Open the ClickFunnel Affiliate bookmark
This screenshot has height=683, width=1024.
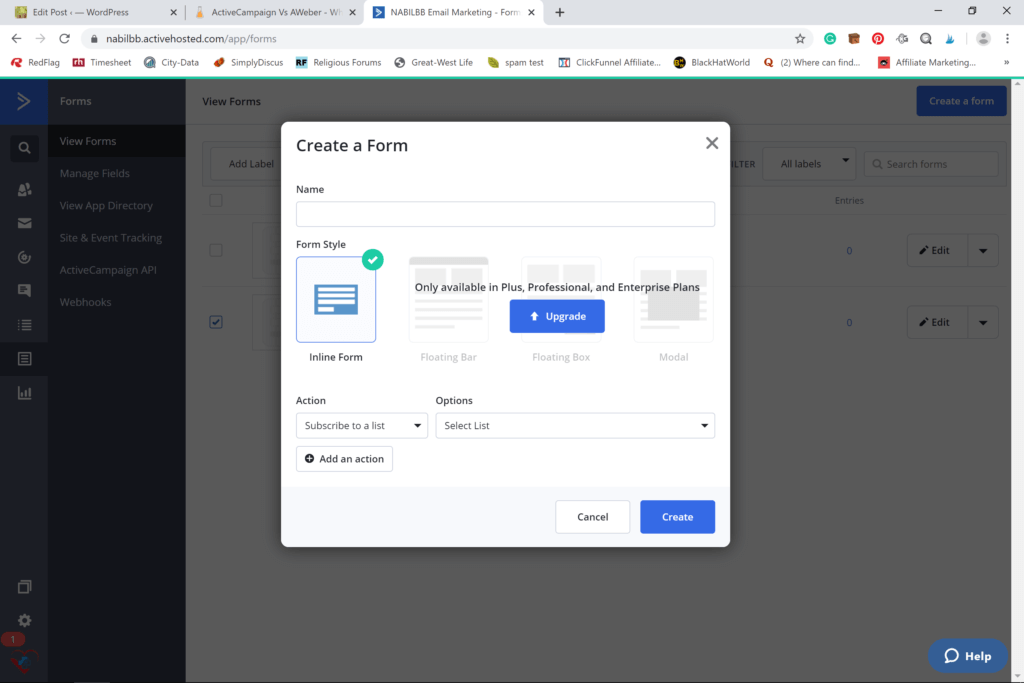610,63
